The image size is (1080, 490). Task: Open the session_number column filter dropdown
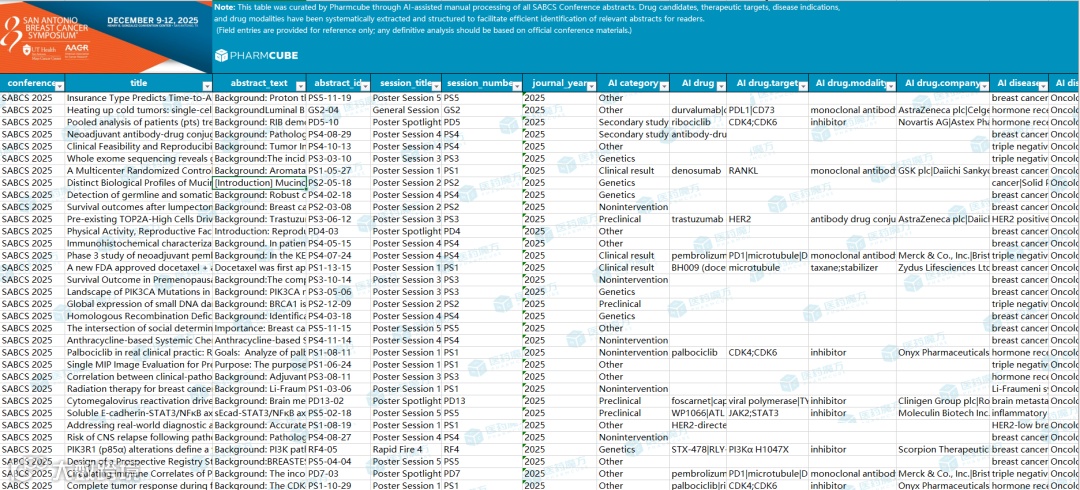click(517, 86)
